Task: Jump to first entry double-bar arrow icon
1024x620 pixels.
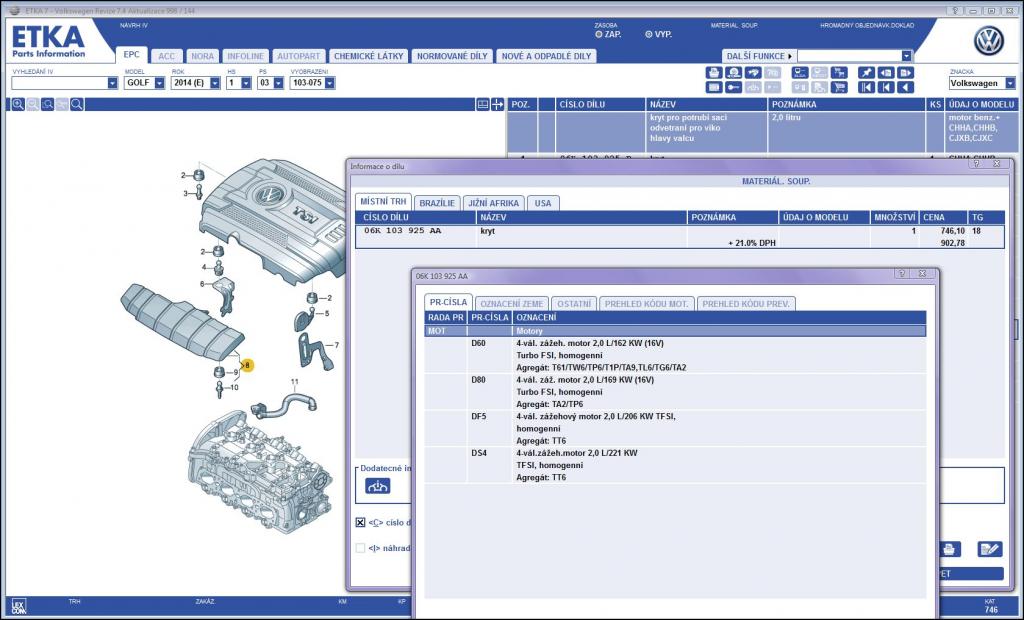Action: click(x=866, y=87)
